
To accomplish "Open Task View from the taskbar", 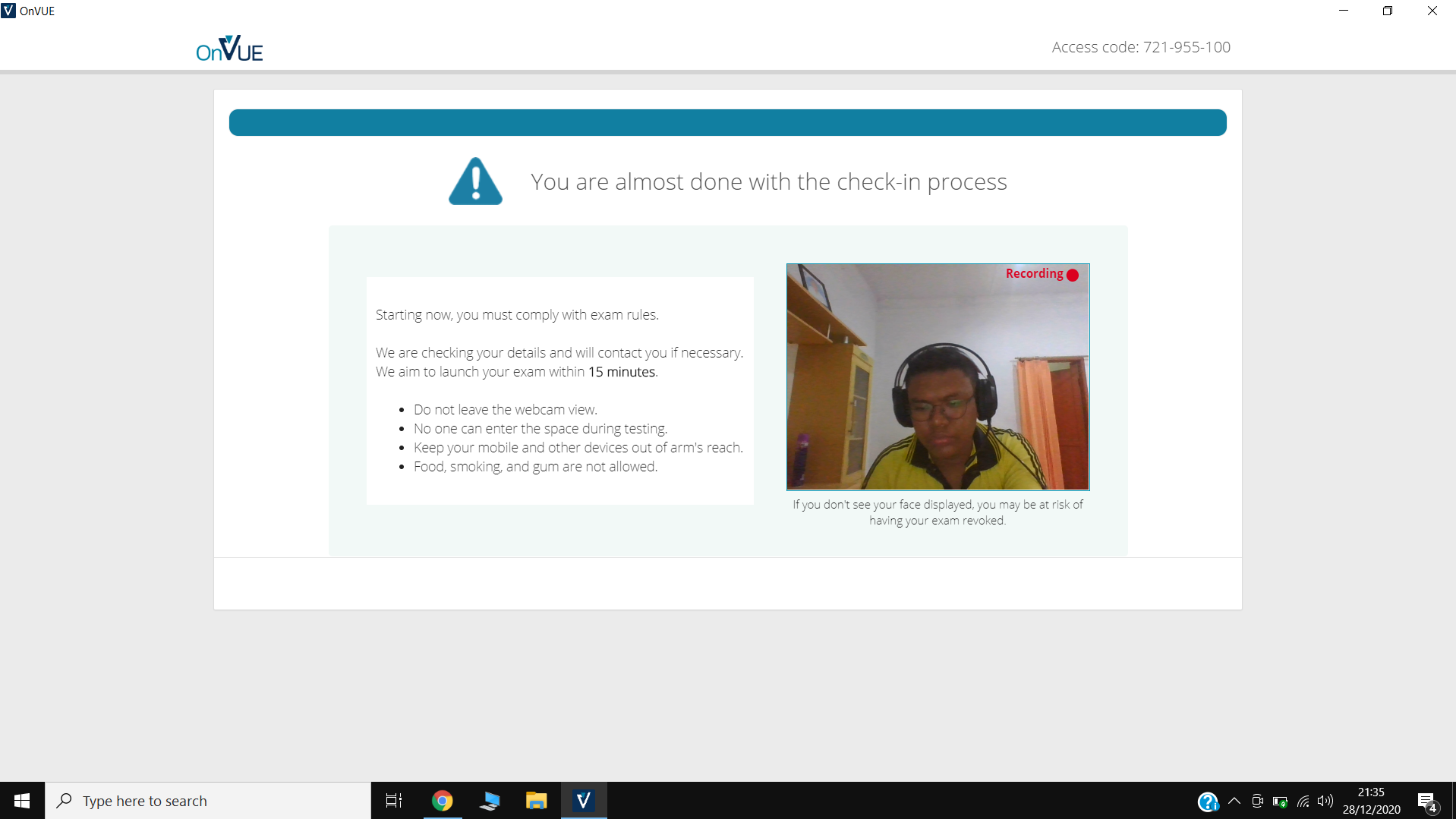I will pos(394,801).
